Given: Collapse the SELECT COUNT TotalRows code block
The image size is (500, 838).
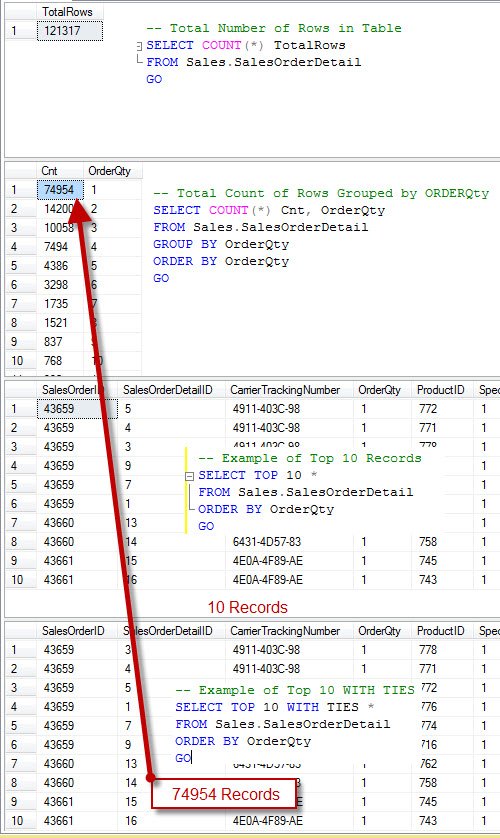Looking at the screenshot, I should click(139, 46).
